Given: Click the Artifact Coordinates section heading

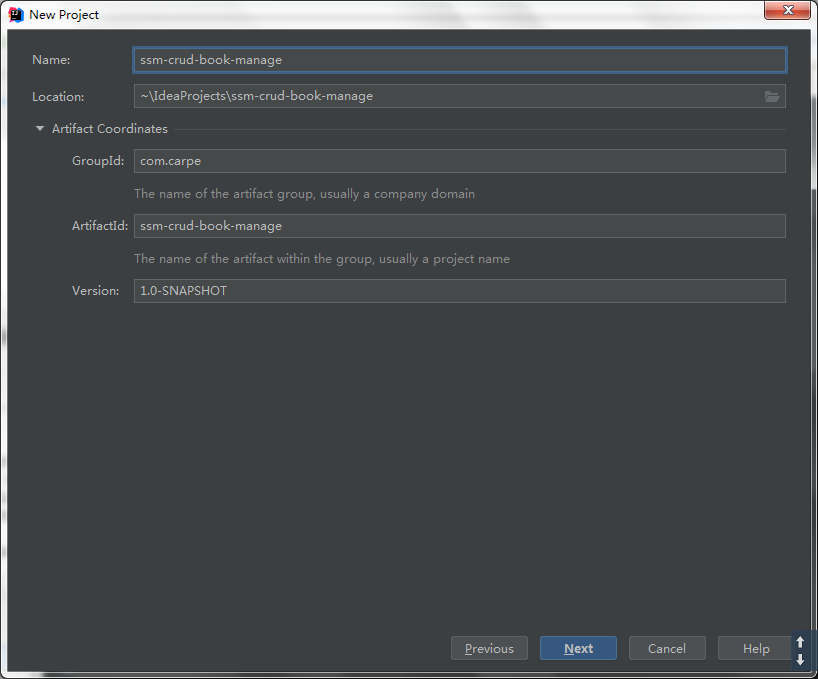Looking at the screenshot, I should pyautogui.click(x=110, y=129).
